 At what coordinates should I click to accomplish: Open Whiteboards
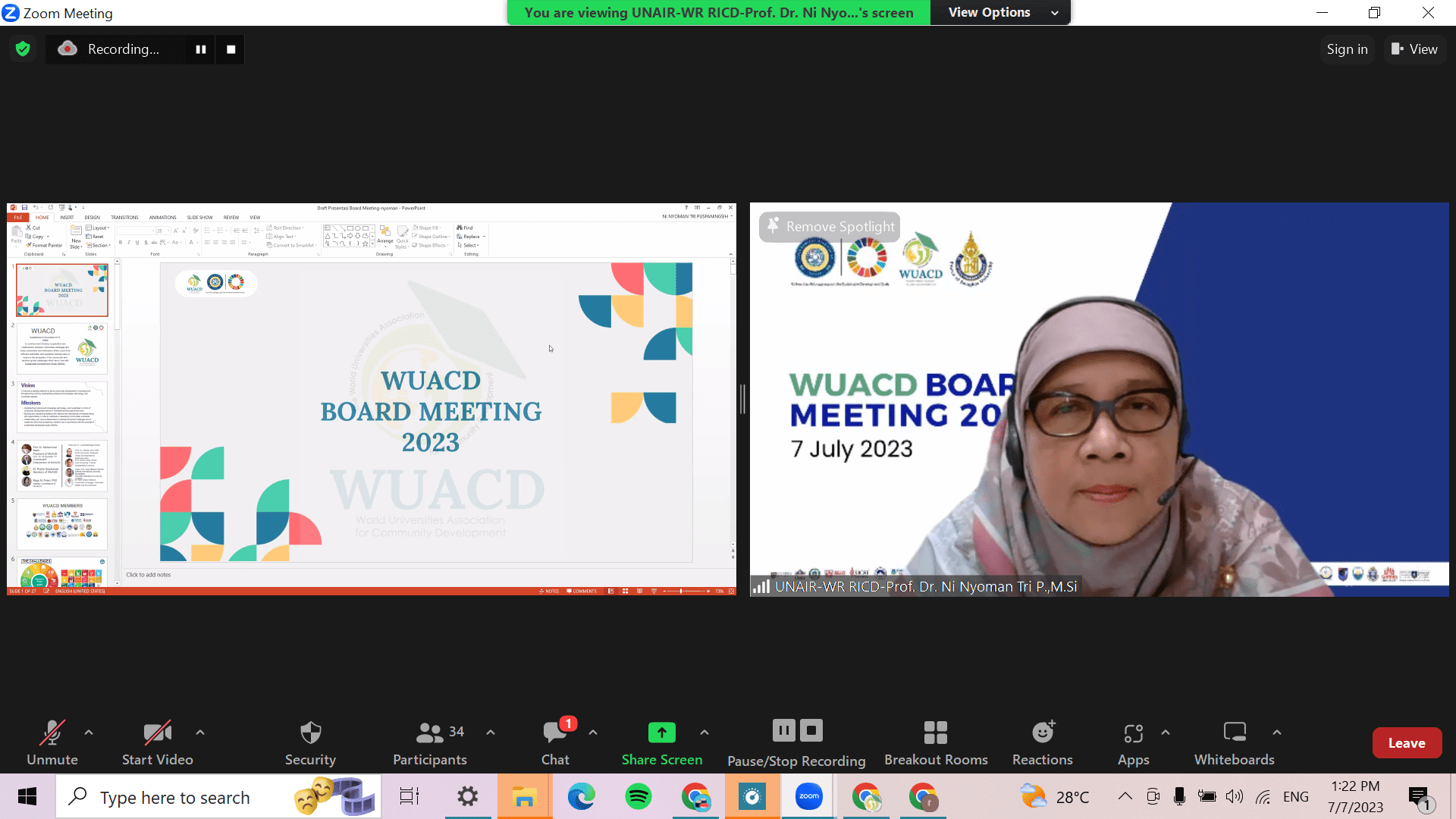[1234, 742]
